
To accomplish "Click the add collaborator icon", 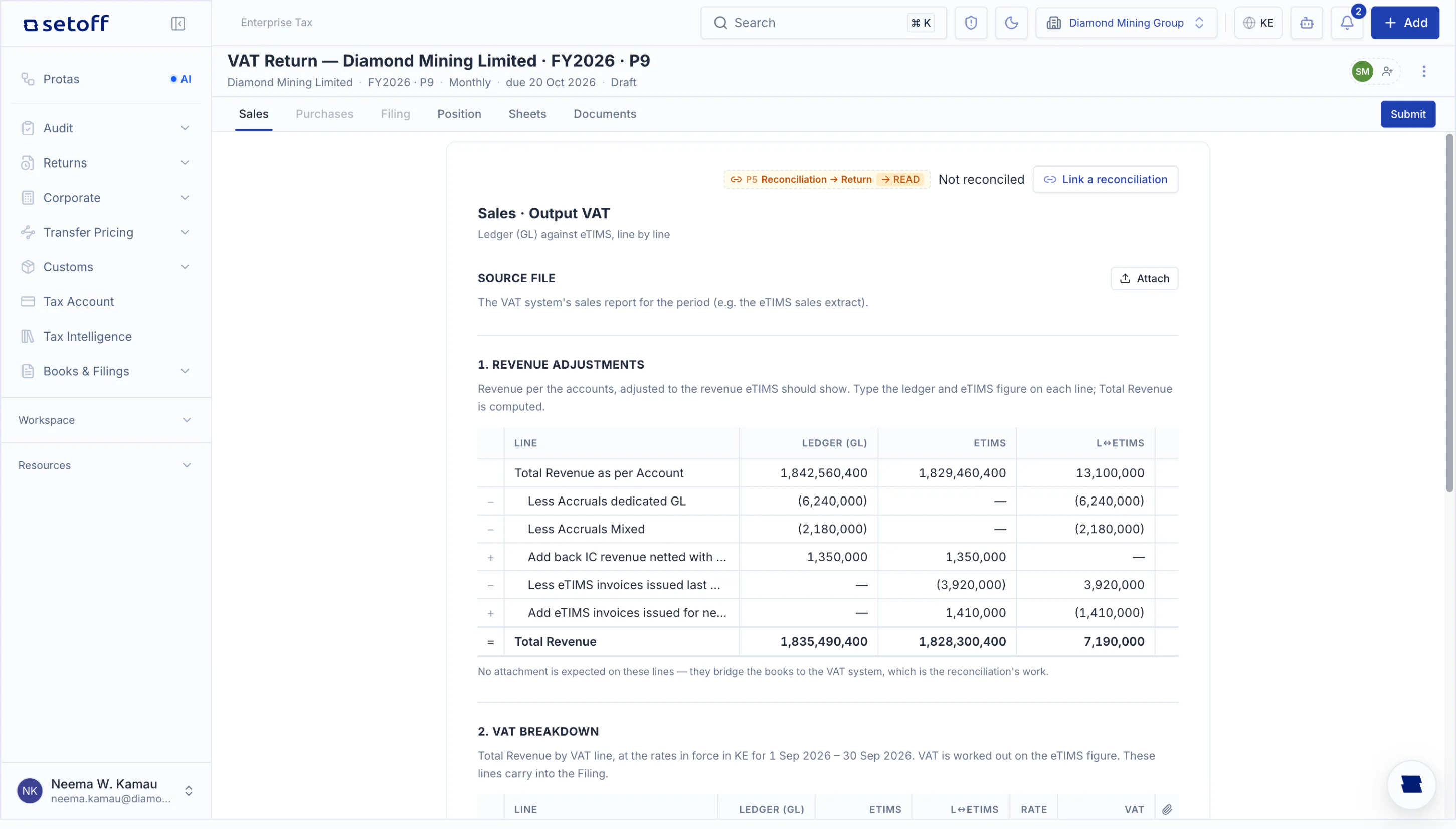I will [x=1387, y=71].
